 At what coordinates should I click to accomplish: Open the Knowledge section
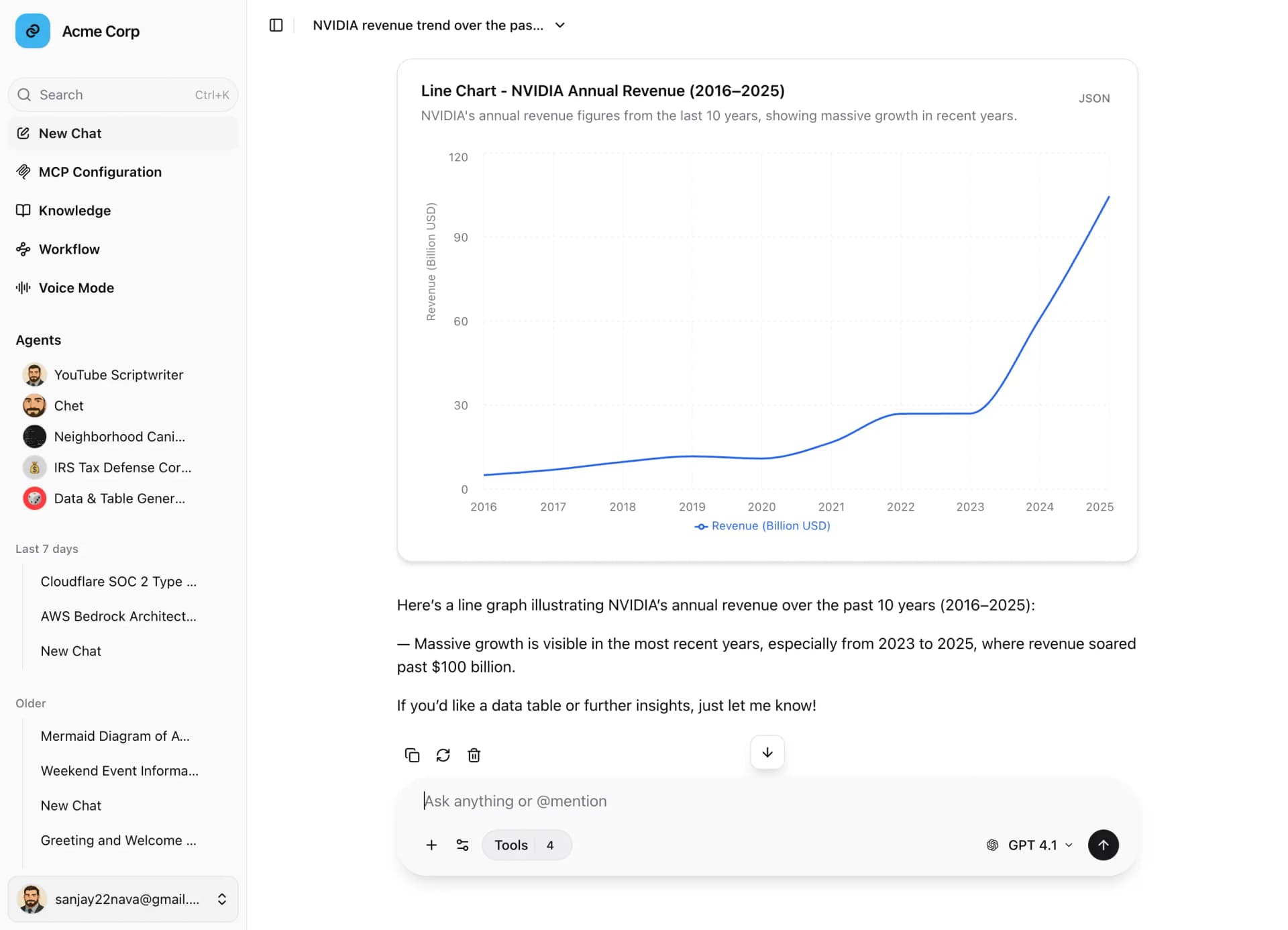click(74, 210)
